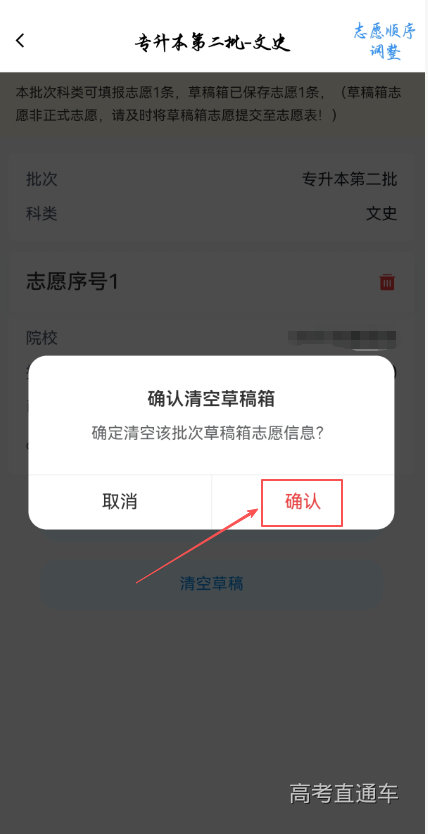This screenshot has width=428, height=834.
Task: Open 志愿顺序调整 link
Action: point(384,41)
